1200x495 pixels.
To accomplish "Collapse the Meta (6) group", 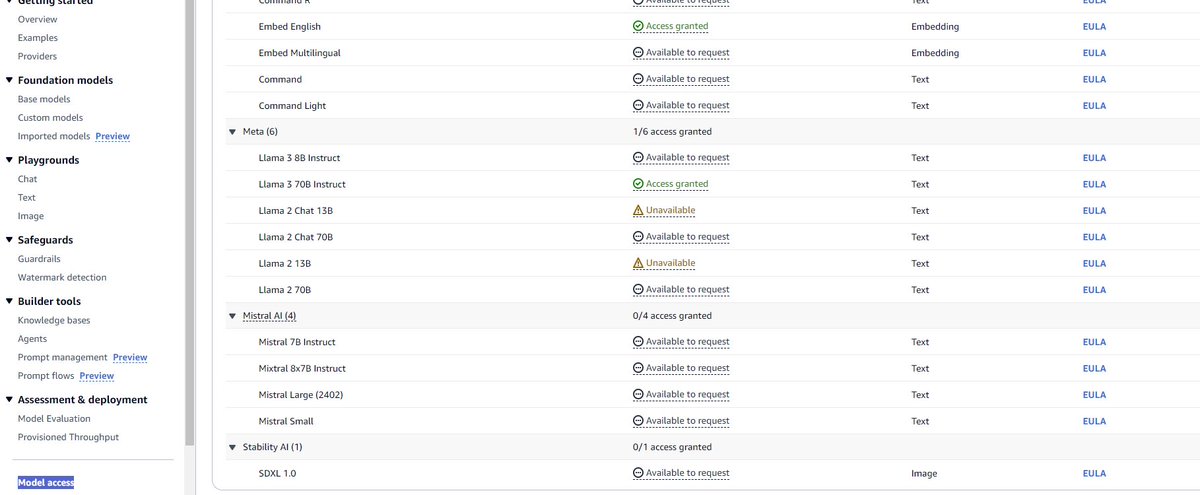I will coord(232,131).
